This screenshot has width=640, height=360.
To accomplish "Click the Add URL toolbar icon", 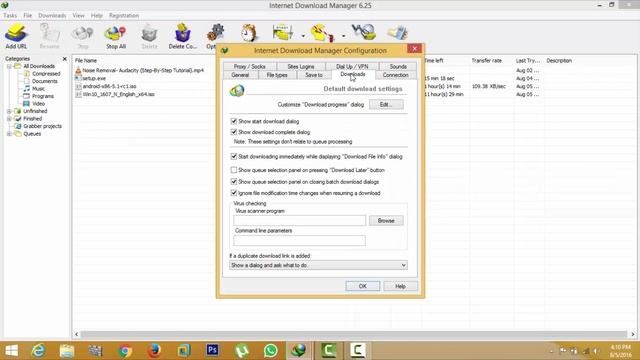I will [x=16, y=36].
